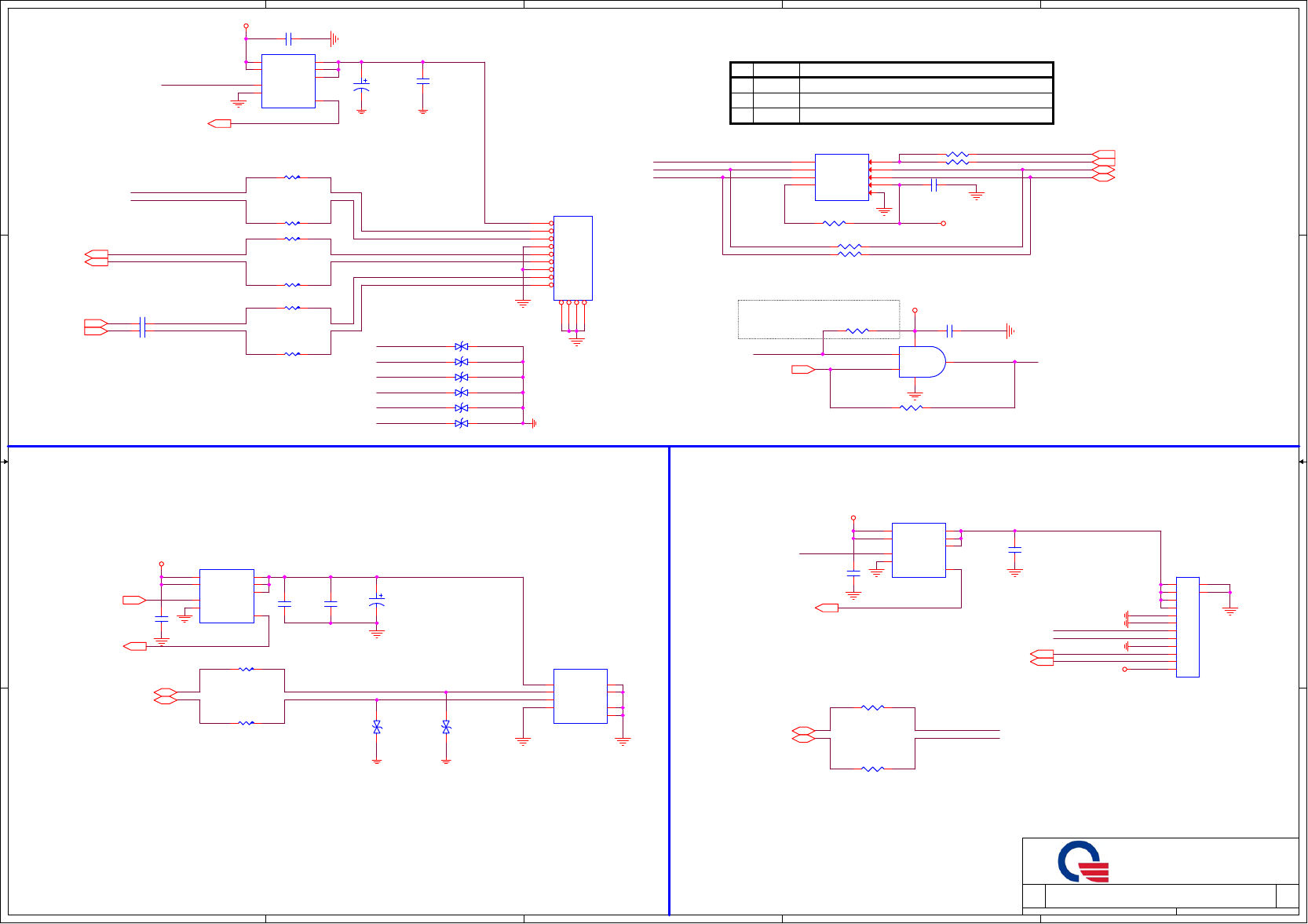This screenshot has width=1308, height=924.
Task: Select the black-bordered table at top right
Action: click(892, 93)
